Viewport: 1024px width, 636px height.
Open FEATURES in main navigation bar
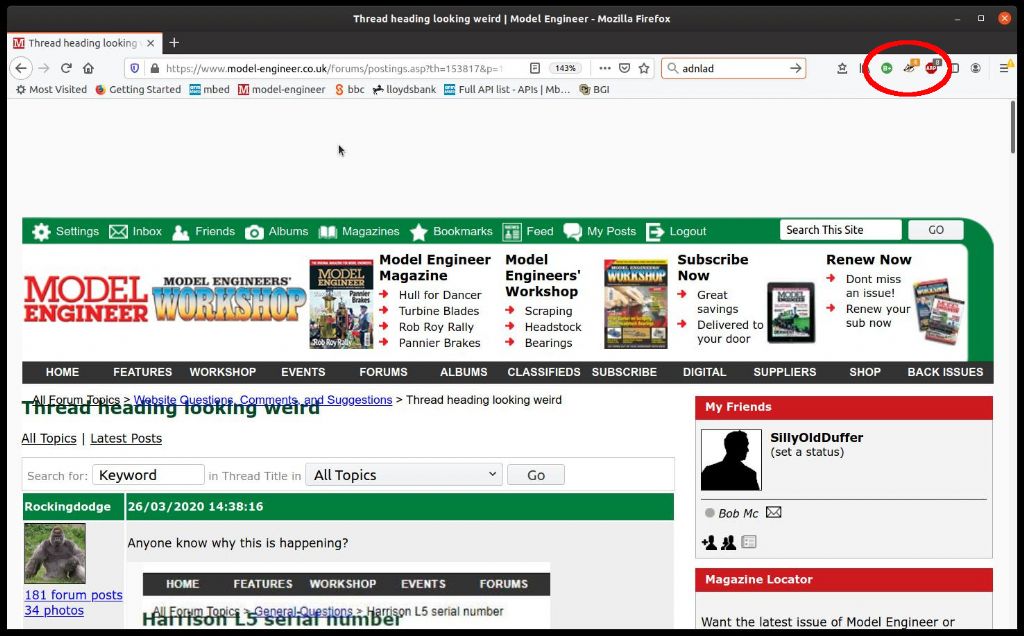pyautogui.click(x=142, y=372)
